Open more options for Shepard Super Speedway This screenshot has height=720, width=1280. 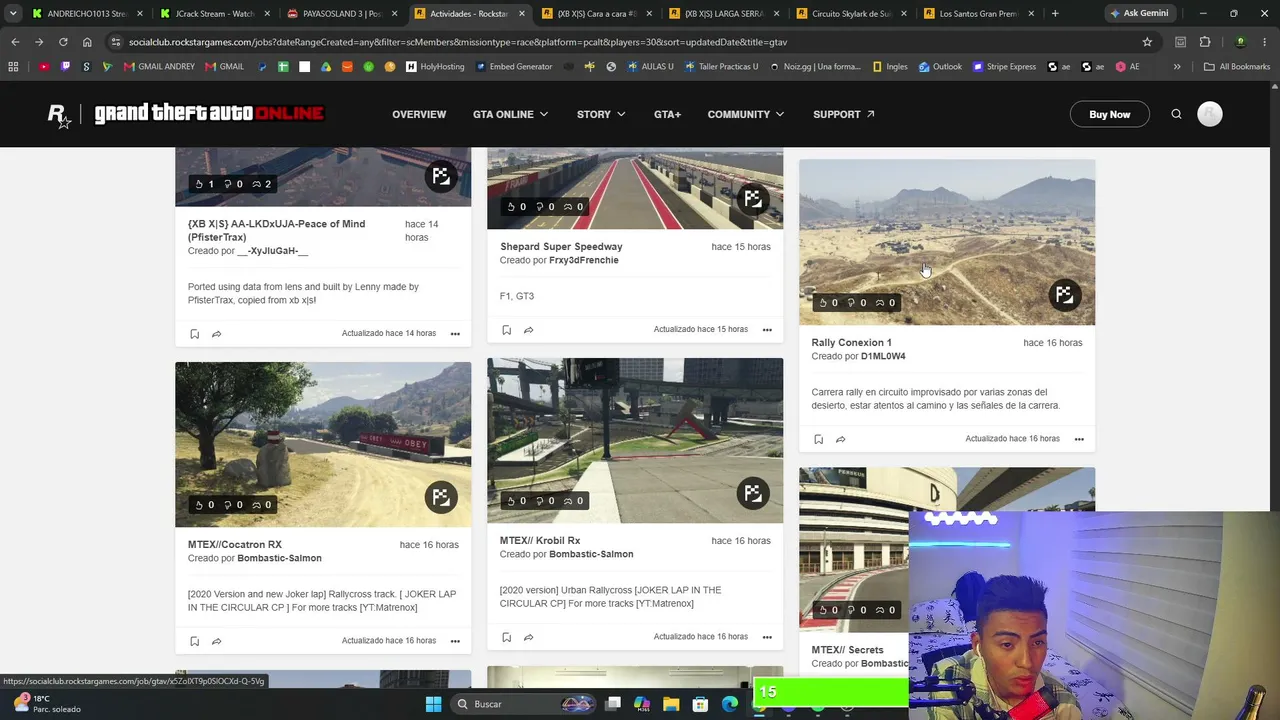[x=767, y=330]
